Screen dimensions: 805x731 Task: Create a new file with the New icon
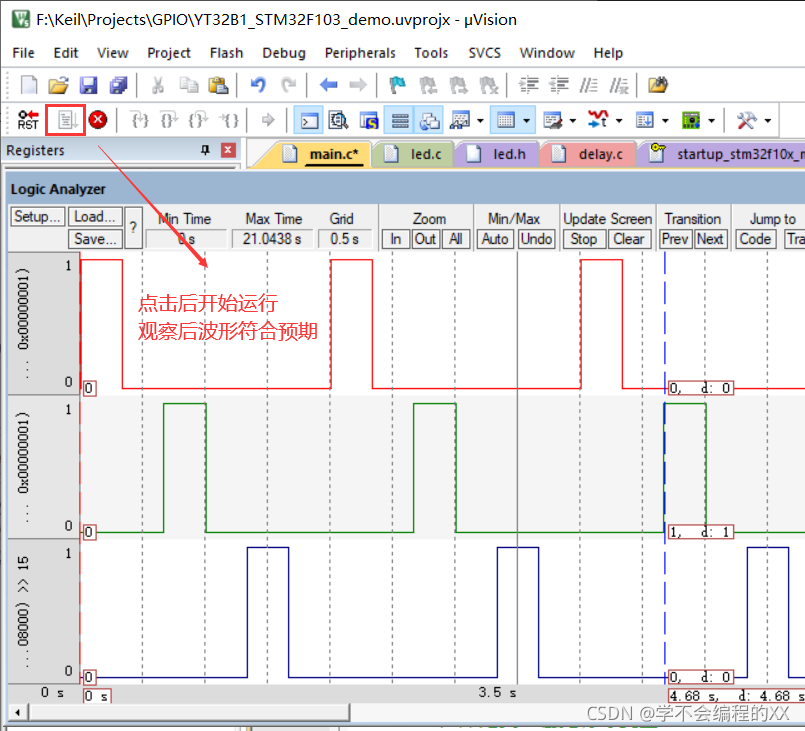29,85
